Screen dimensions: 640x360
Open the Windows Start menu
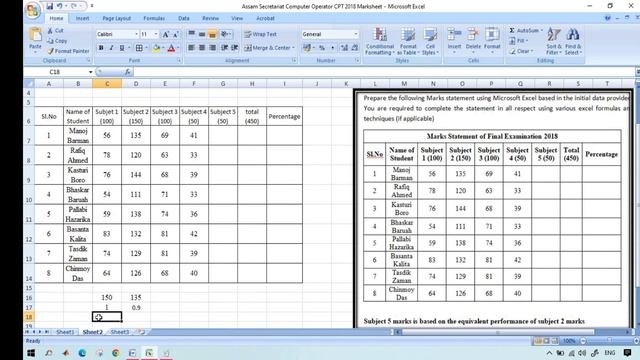click(31, 353)
